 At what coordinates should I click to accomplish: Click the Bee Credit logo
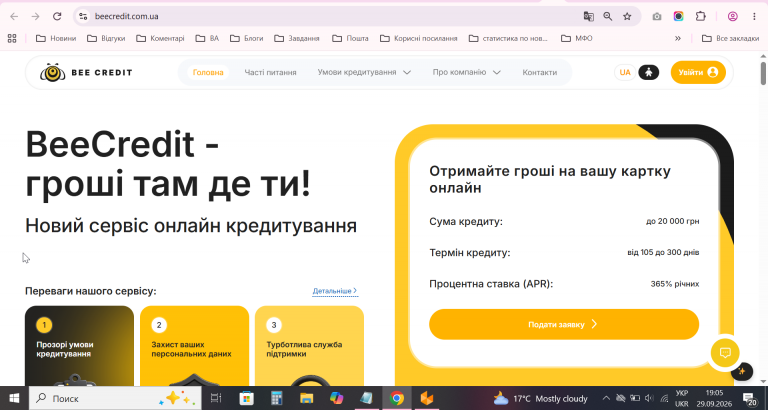(86, 72)
